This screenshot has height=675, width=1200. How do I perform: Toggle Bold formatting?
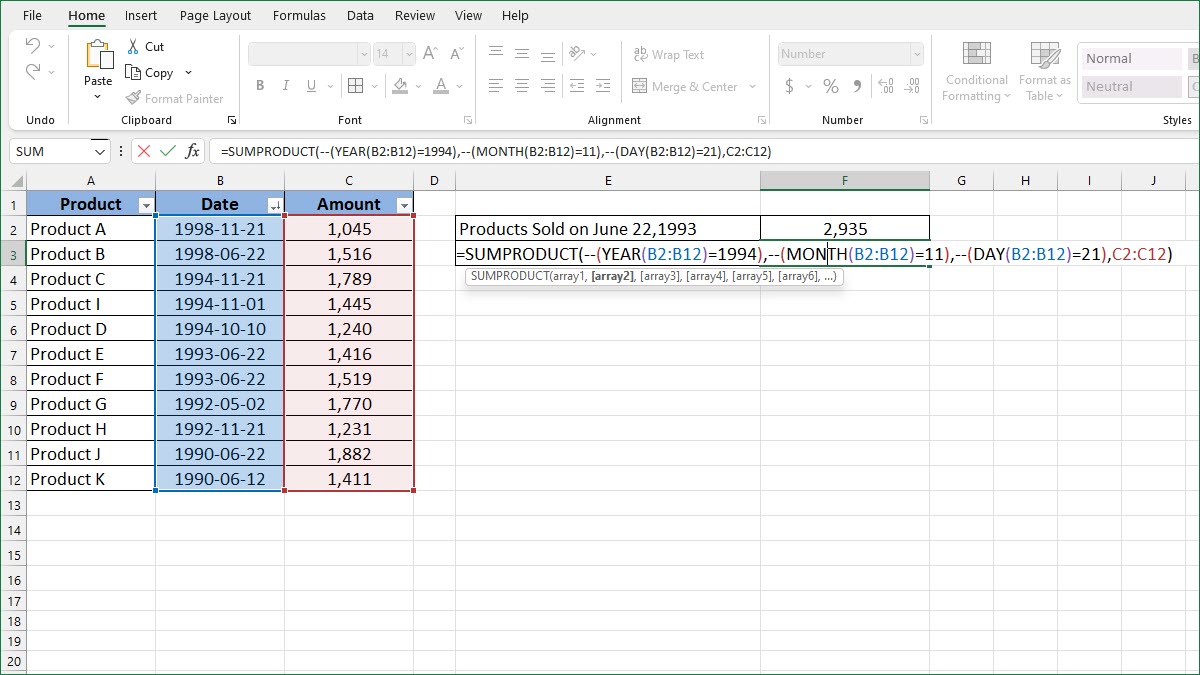[x=260, y=87]
